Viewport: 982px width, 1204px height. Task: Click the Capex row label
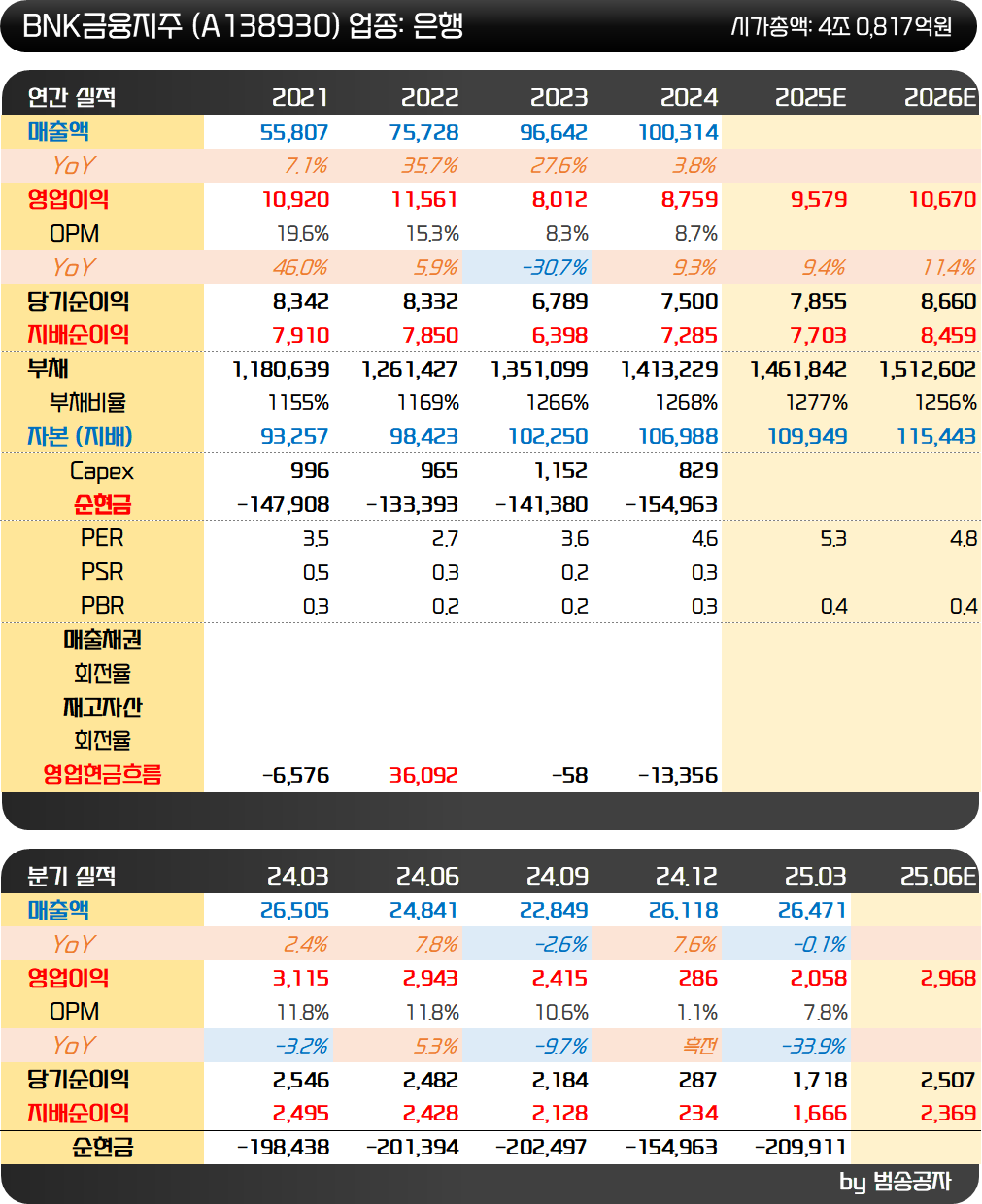point(102,472)
